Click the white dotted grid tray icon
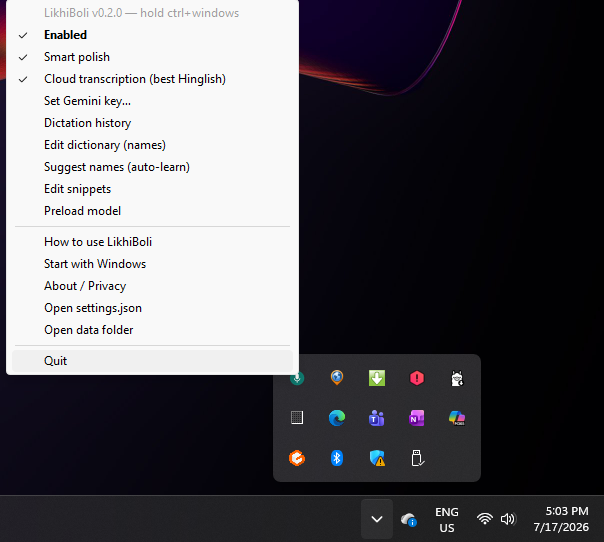604x542 pixels. click(x=297, y=418)
